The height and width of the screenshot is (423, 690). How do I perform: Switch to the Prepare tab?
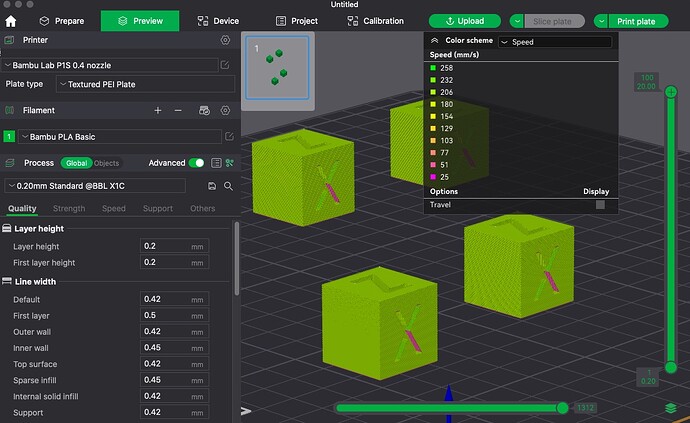pos(62,21)
